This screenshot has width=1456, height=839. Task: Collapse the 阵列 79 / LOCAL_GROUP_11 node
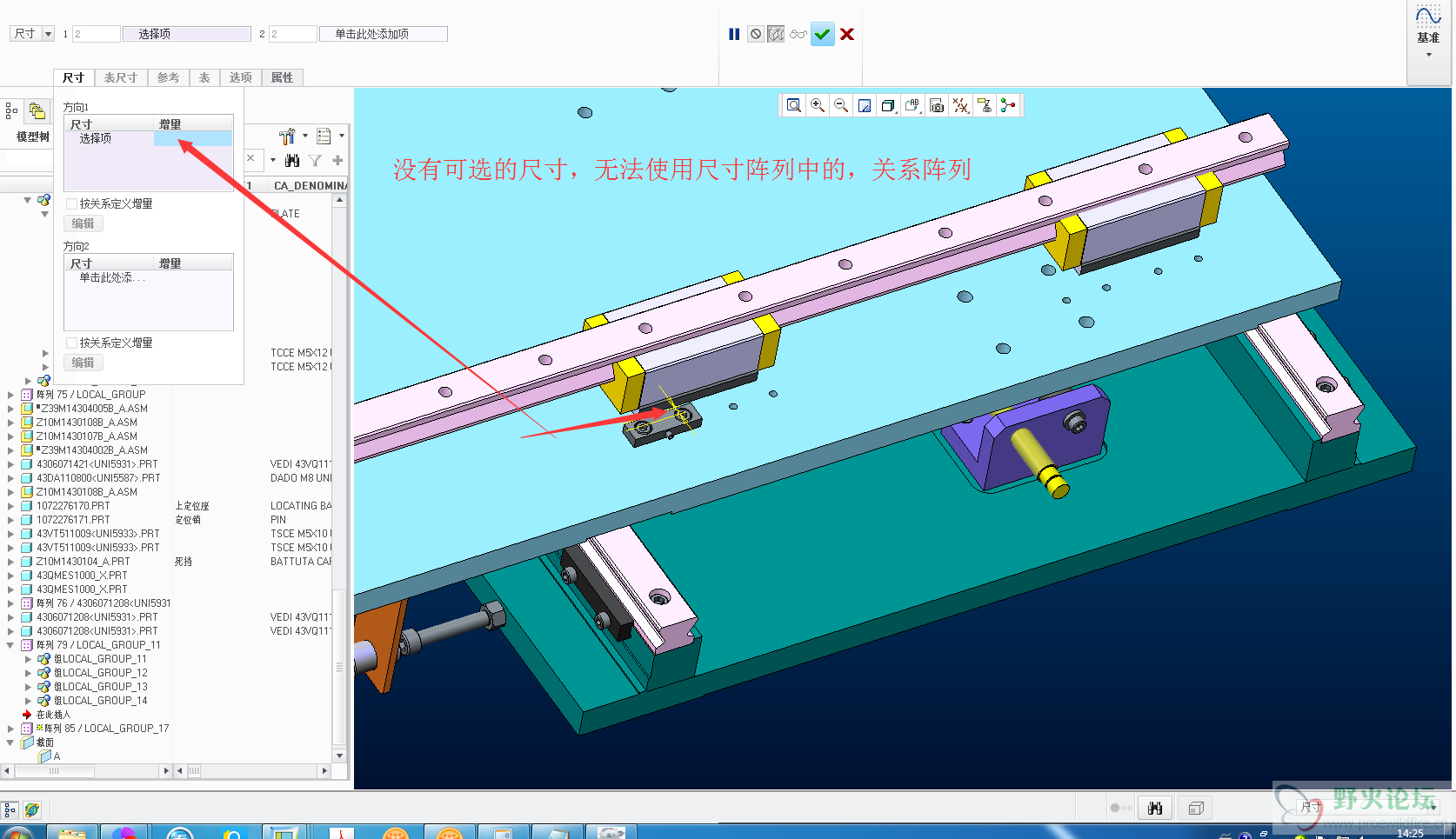[x=10, y=645]
